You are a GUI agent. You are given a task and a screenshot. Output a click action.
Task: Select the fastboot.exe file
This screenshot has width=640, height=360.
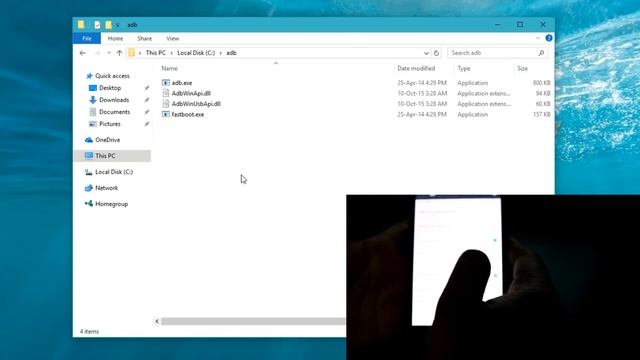[x=188, y=115]
